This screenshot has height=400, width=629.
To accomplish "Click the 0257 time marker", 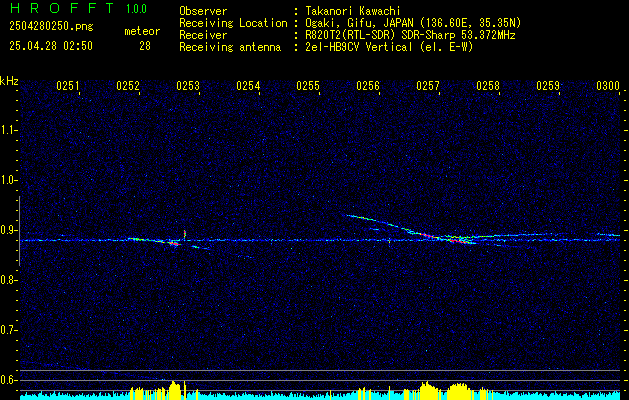I will point(428,86).
